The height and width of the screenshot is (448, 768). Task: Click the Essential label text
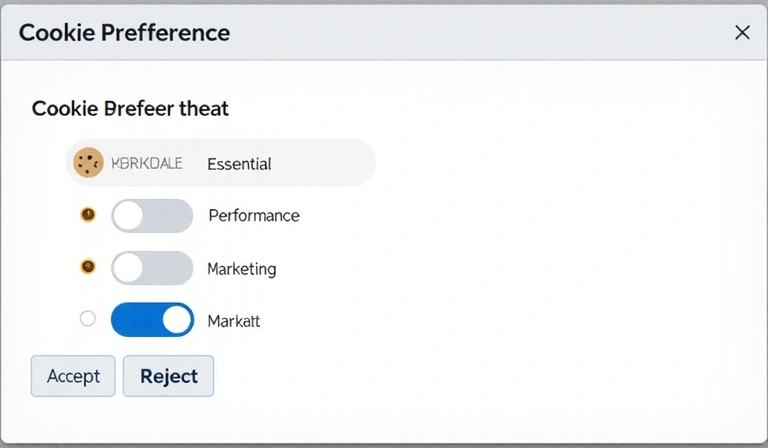click(x=239, y=164)
